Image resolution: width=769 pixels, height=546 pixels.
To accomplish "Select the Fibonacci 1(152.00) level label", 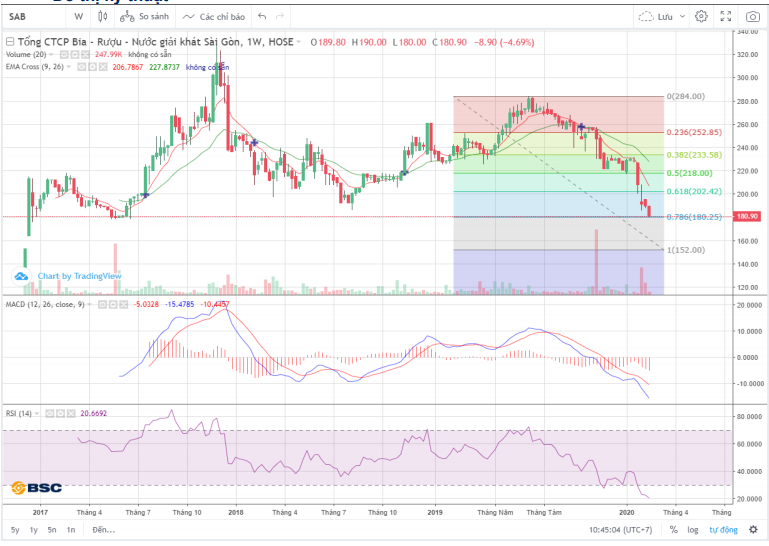I will coord(686,250).
